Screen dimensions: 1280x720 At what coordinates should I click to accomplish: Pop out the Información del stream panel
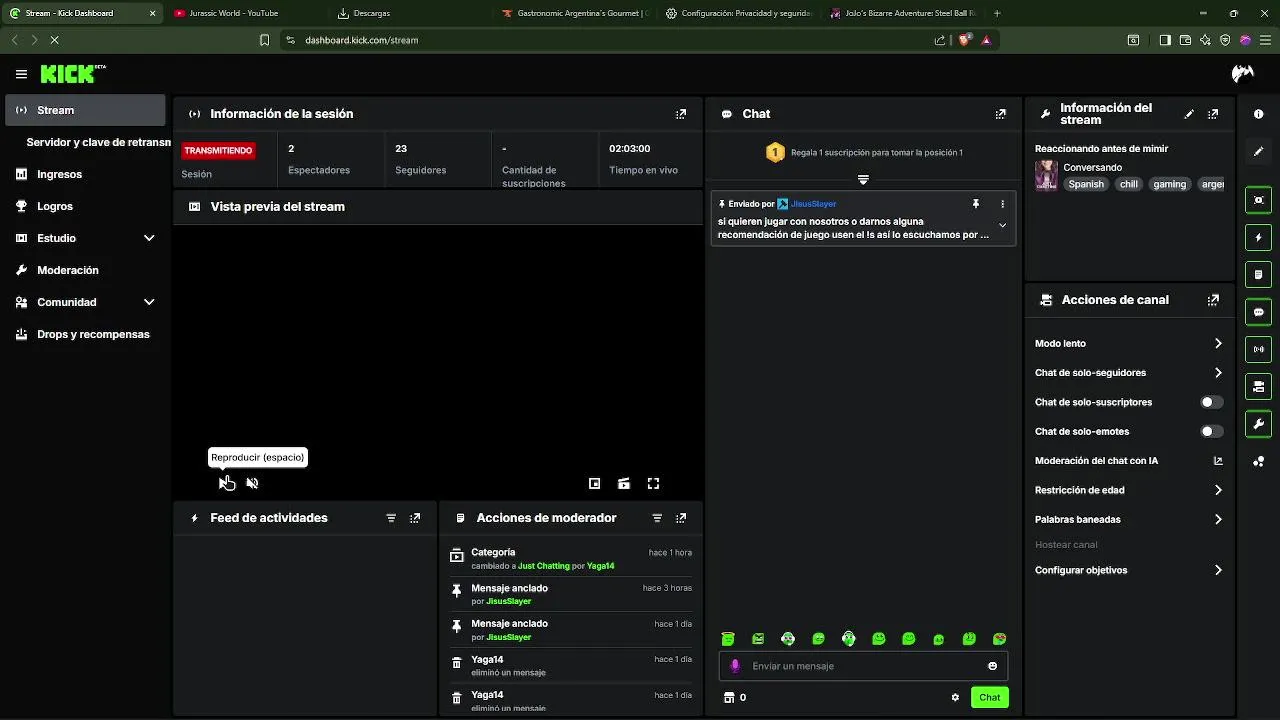coord(1213,114)
